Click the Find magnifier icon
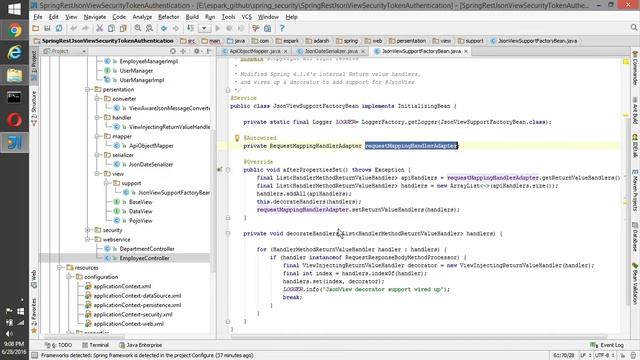This screenshot has height=360, width=640. click(x=138, y=28)
